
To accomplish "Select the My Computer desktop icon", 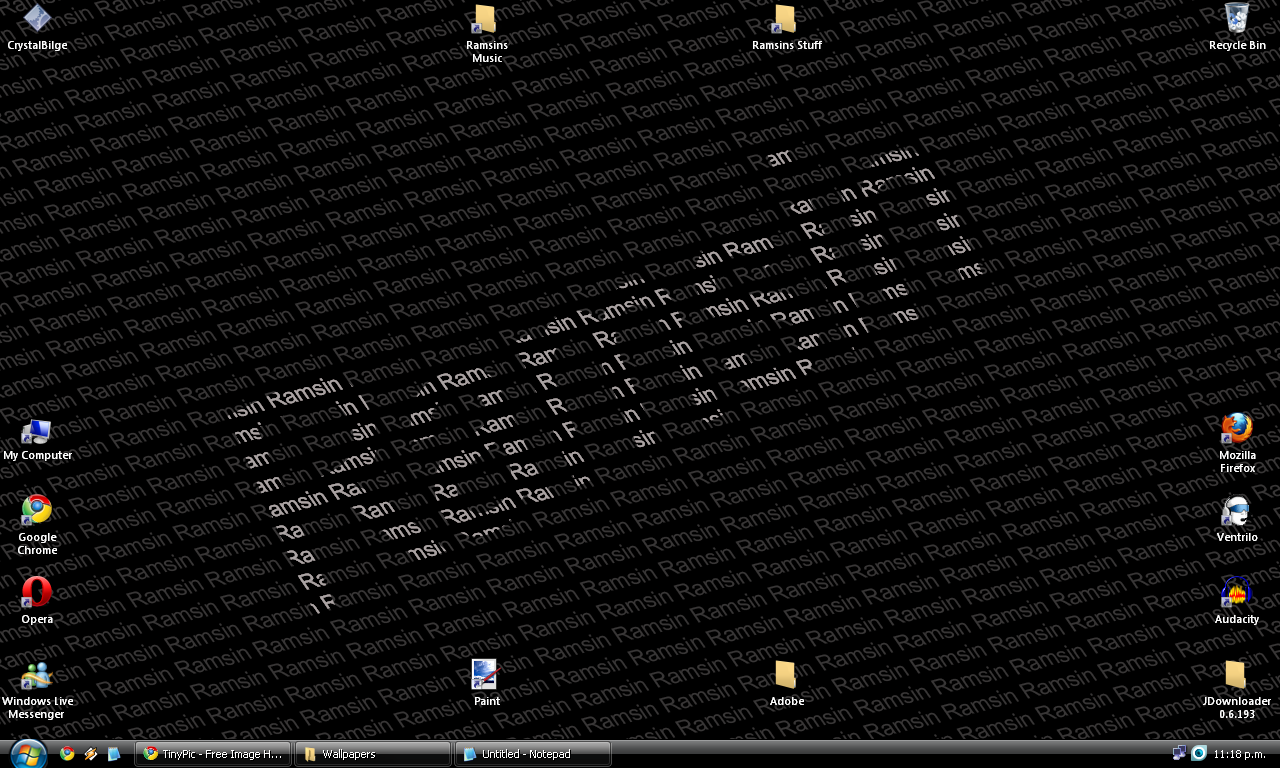I will (x=37, y=432).
